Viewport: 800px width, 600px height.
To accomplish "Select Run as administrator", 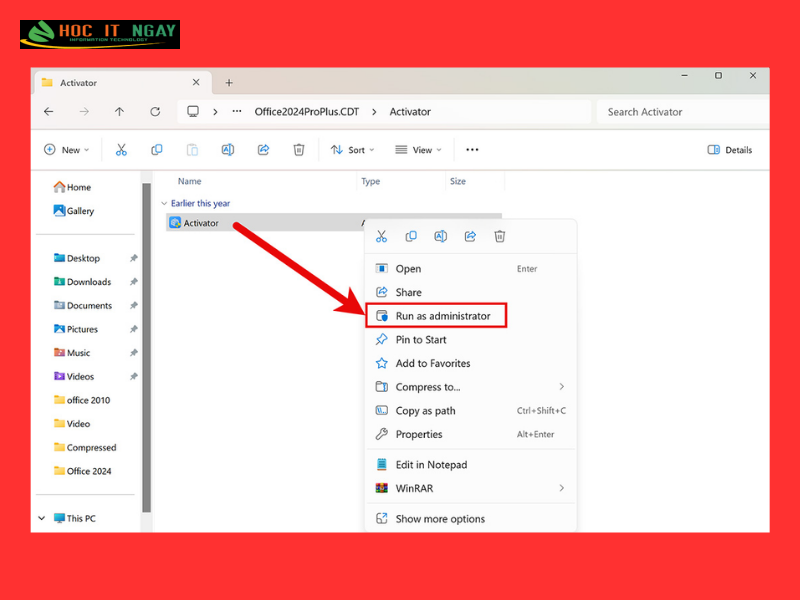I will 436,316.
